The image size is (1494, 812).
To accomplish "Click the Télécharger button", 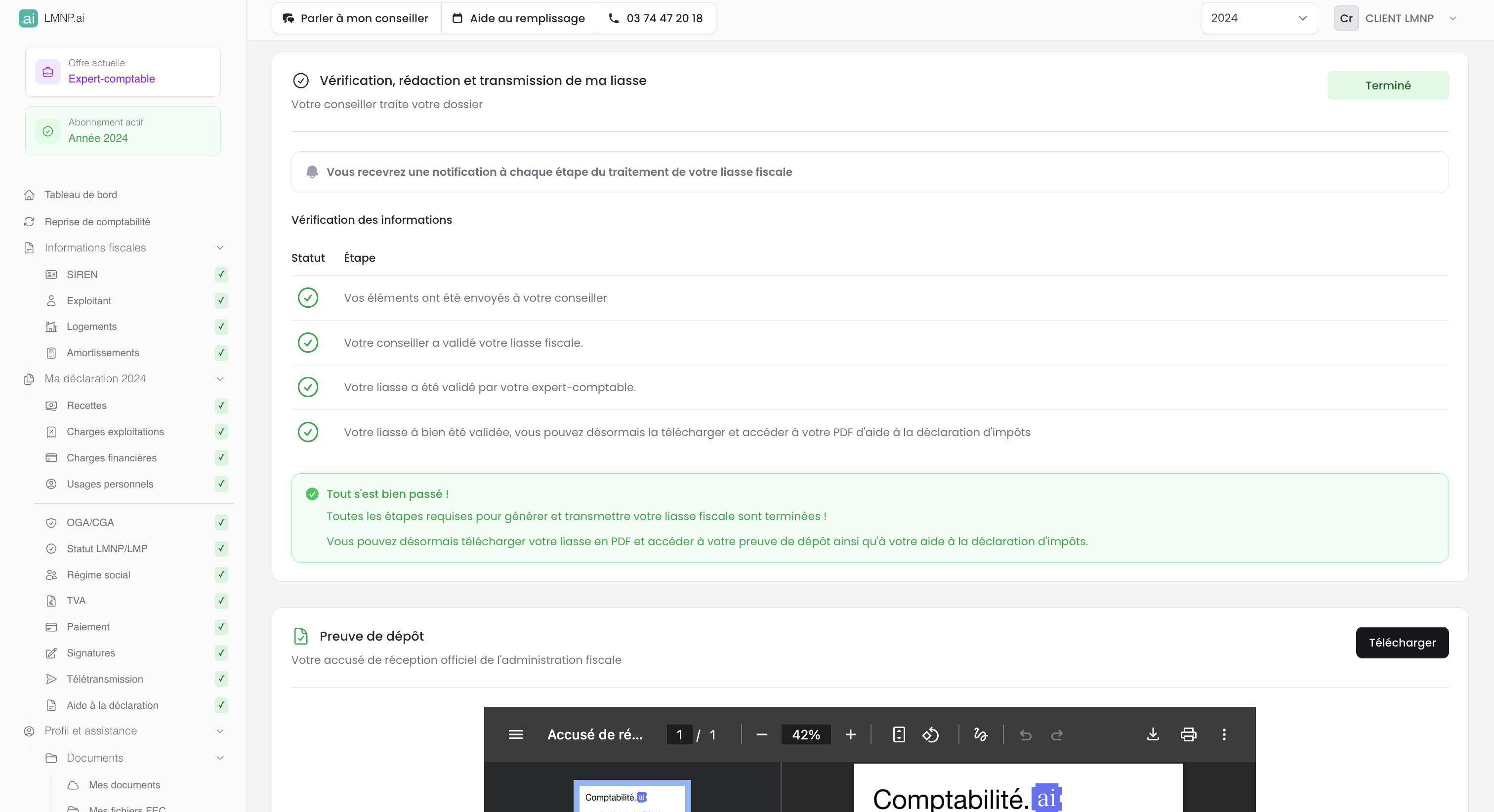I will 1402,643.
